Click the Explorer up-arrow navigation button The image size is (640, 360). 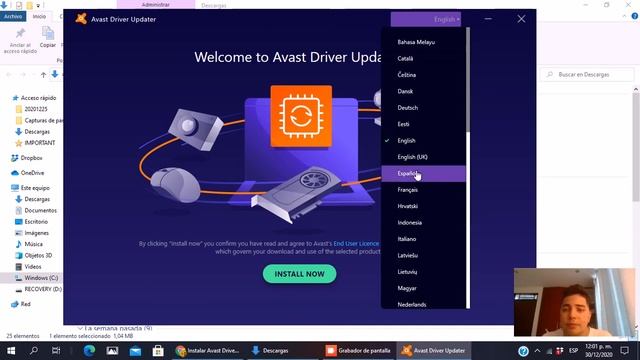point(43,75)
